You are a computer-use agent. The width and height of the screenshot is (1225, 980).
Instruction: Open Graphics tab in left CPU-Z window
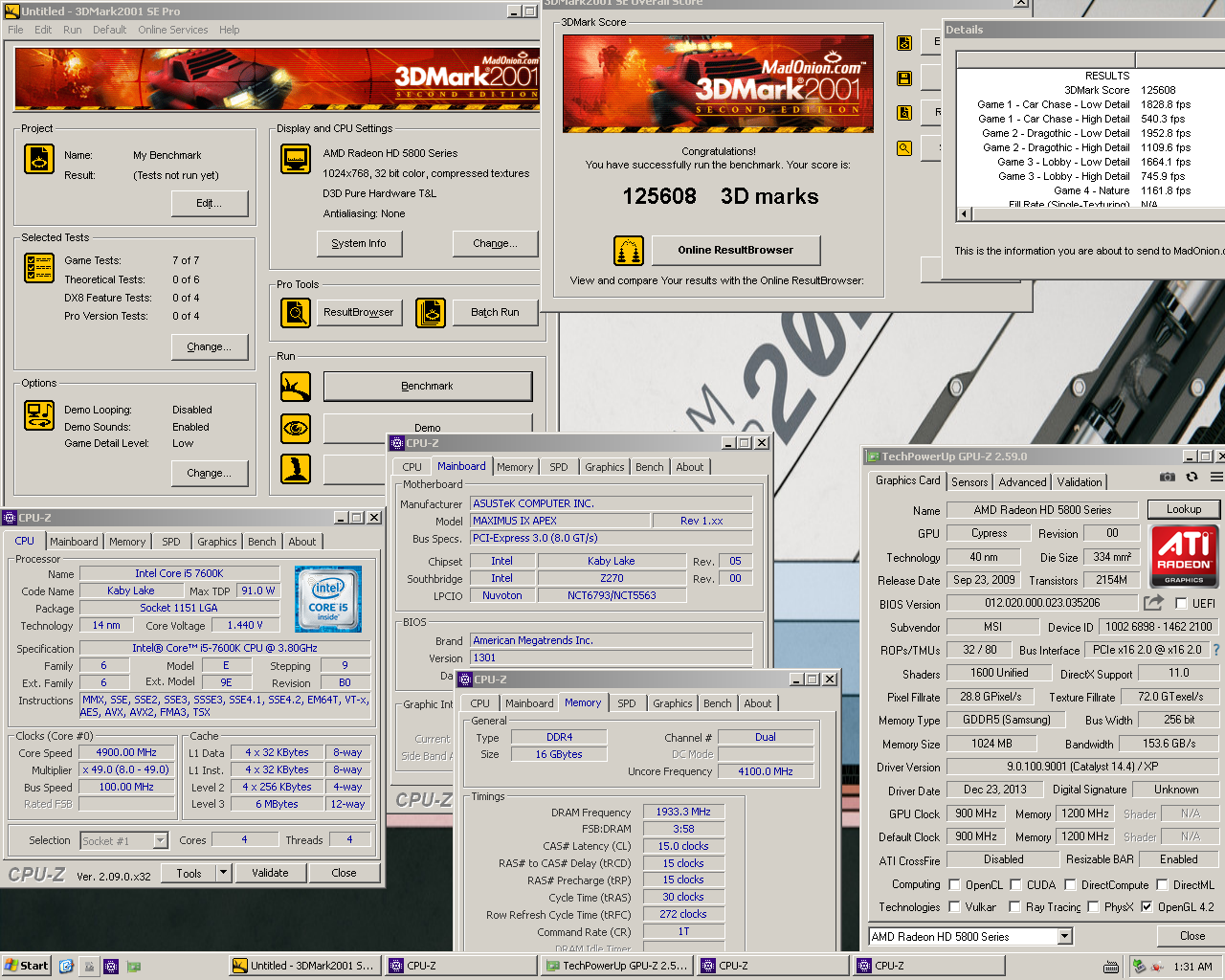217,542
